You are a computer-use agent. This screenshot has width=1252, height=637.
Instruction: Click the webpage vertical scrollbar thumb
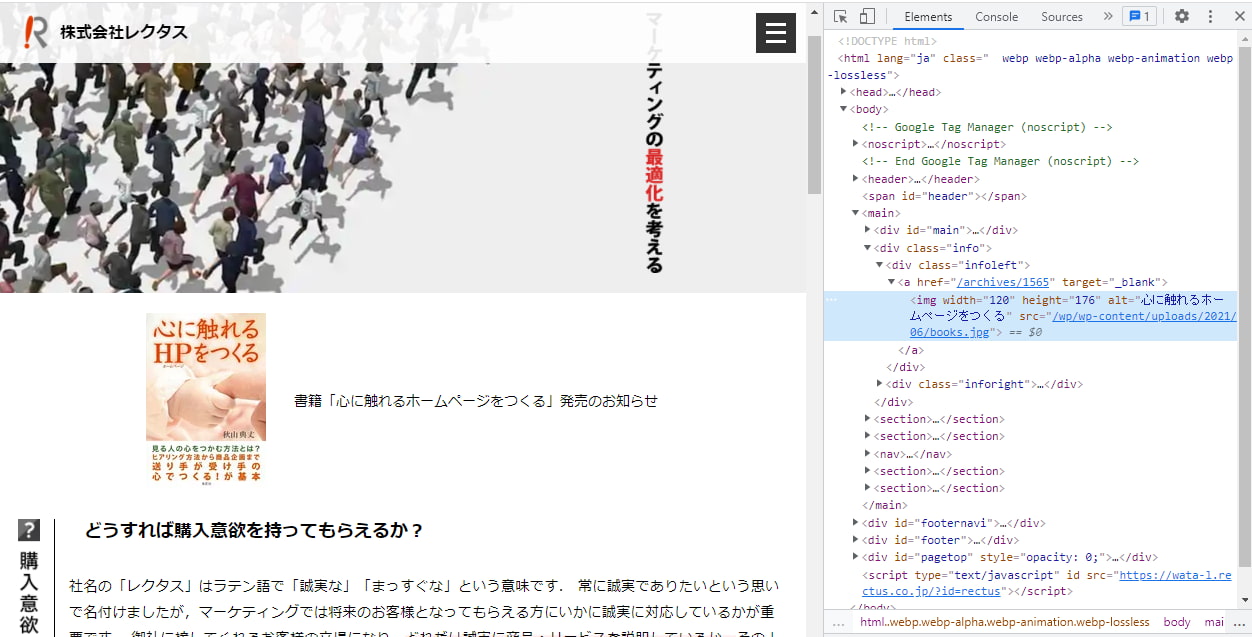pyautogui.click(x=815, y=115)
